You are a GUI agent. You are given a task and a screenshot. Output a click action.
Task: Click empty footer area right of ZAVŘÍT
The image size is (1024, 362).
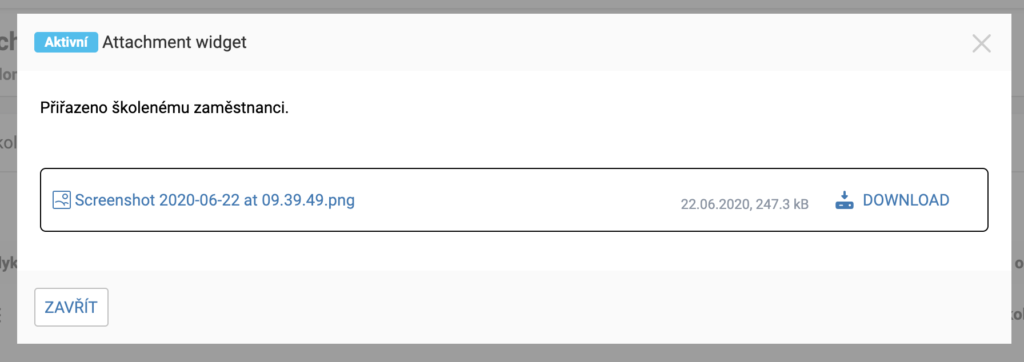(x=555, y=307)
